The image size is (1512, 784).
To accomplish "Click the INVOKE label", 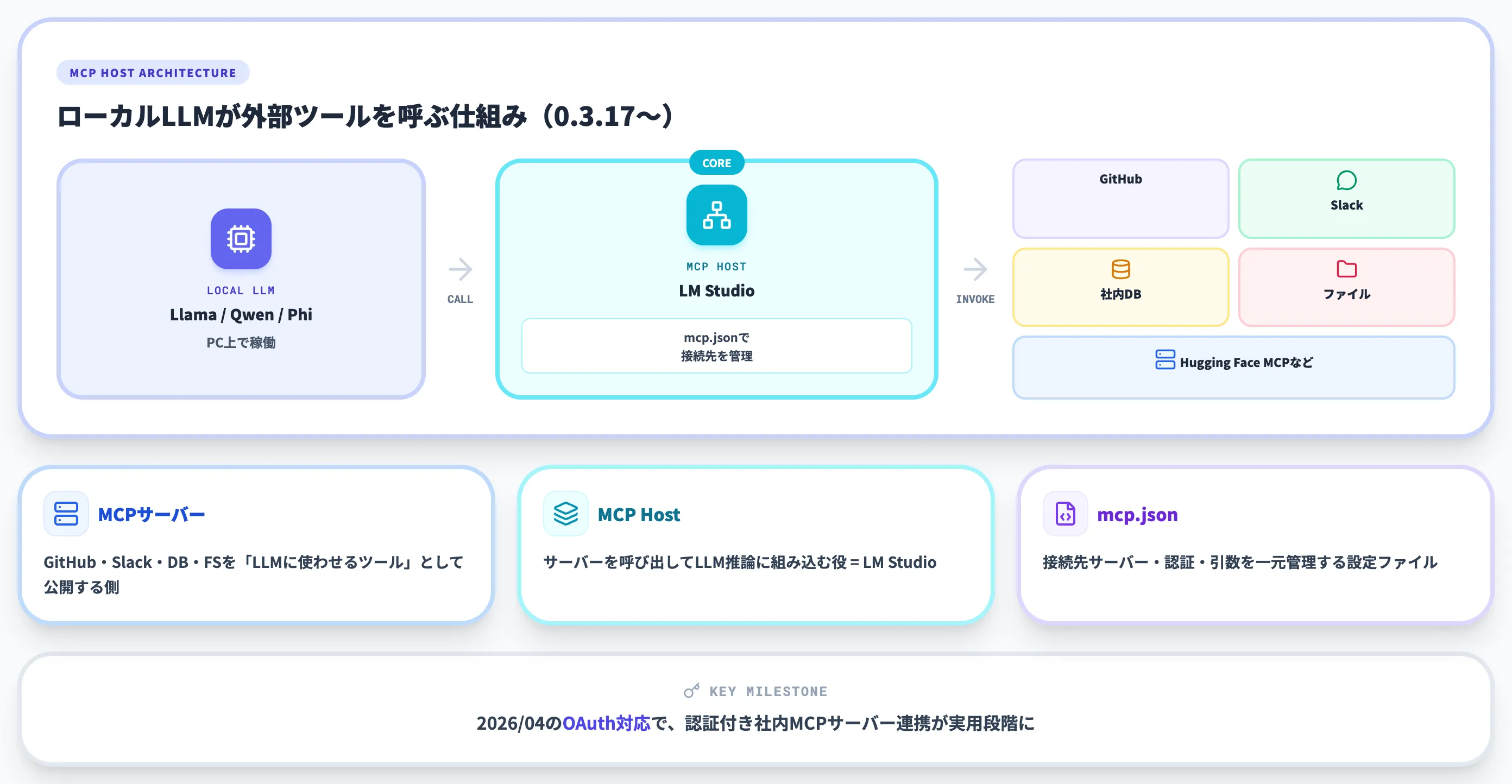I will 975,299.
